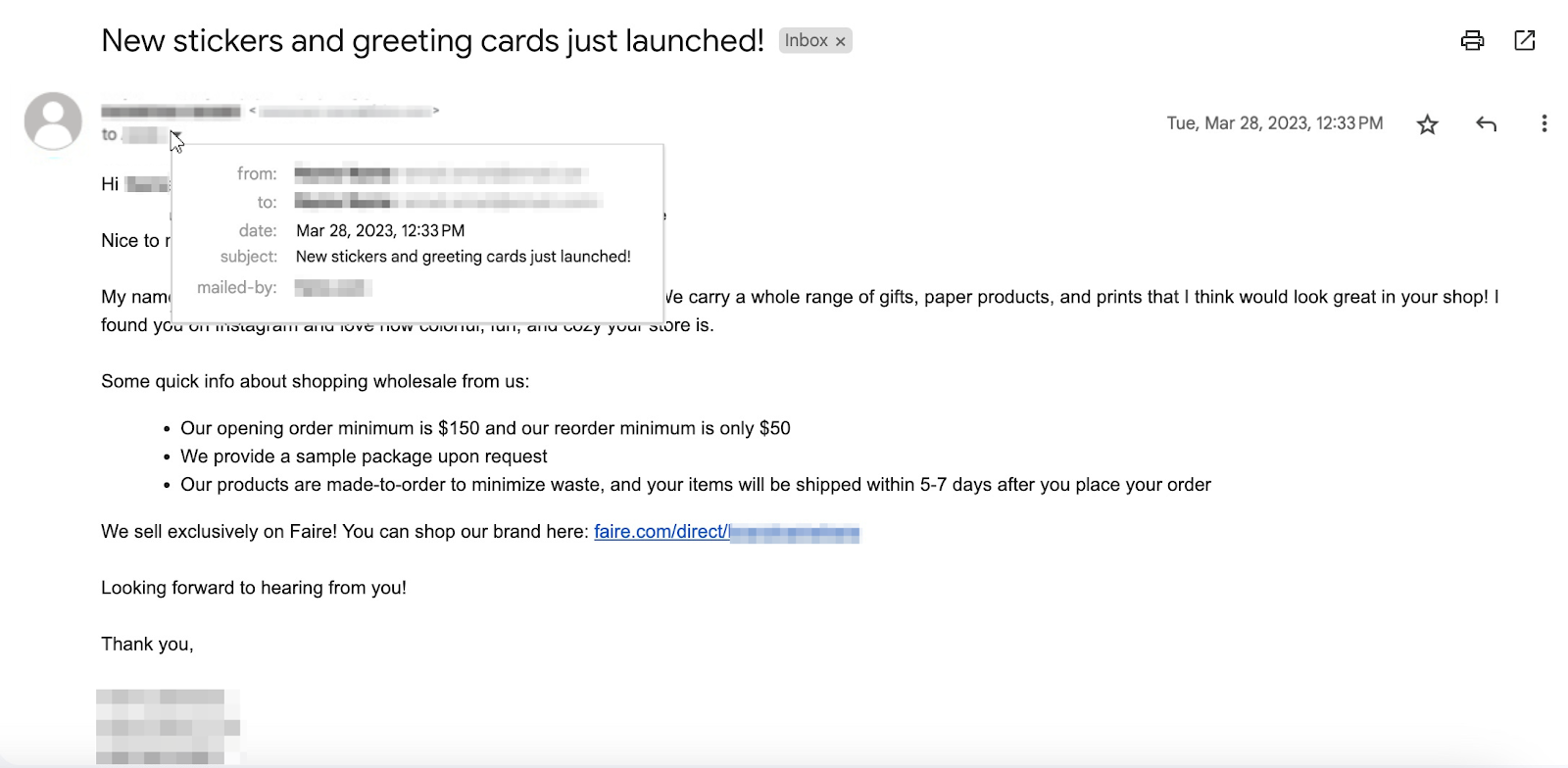The image size is (1568, 768).
Task: Open the More options three-dot menu
Action: [x=1543, y=123]
